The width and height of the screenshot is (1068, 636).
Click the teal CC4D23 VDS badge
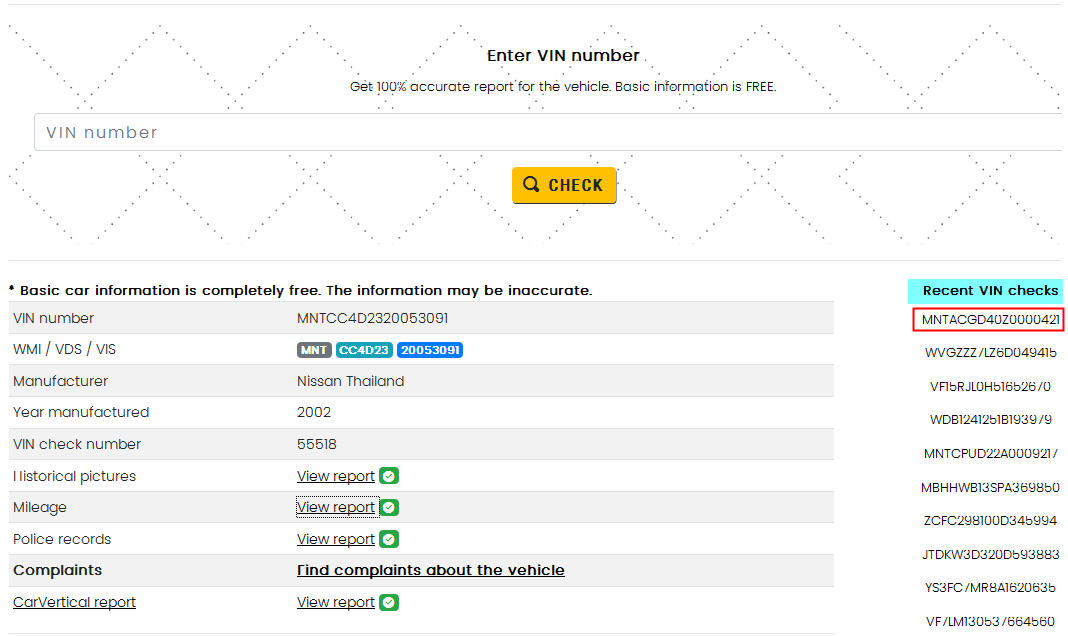[x=364, y=350]
